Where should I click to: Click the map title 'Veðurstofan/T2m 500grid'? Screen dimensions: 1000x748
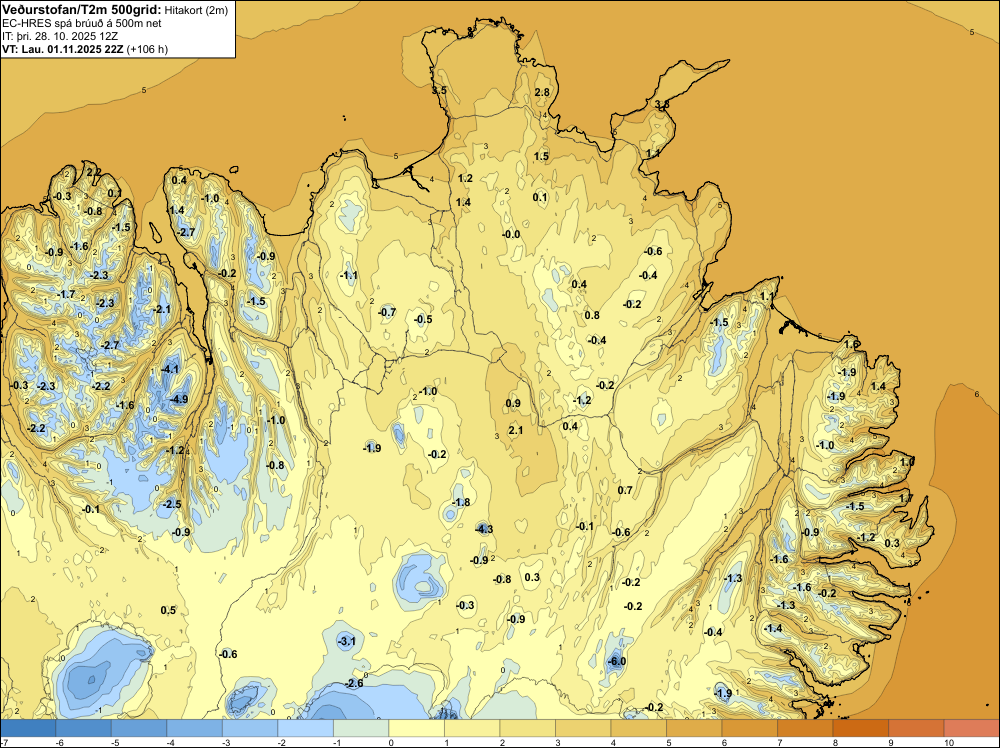tap(82, 10)
